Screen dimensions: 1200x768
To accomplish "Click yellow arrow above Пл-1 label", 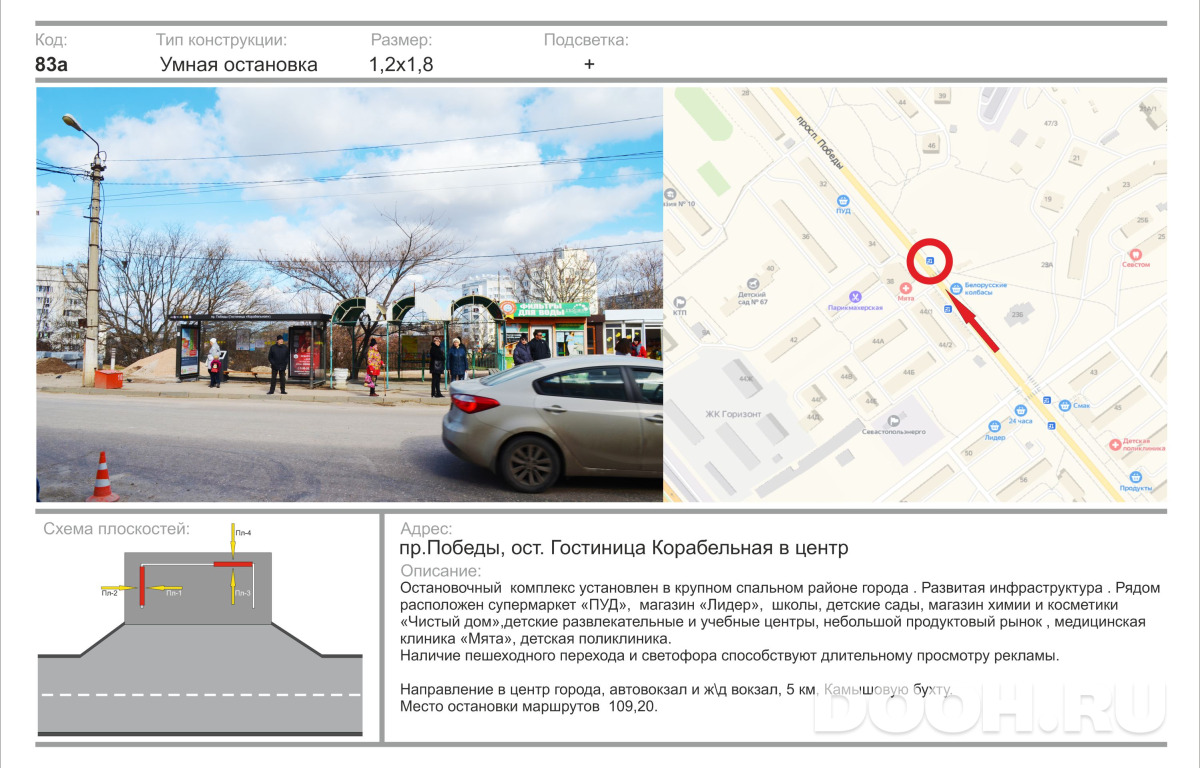I will [165, 587].
